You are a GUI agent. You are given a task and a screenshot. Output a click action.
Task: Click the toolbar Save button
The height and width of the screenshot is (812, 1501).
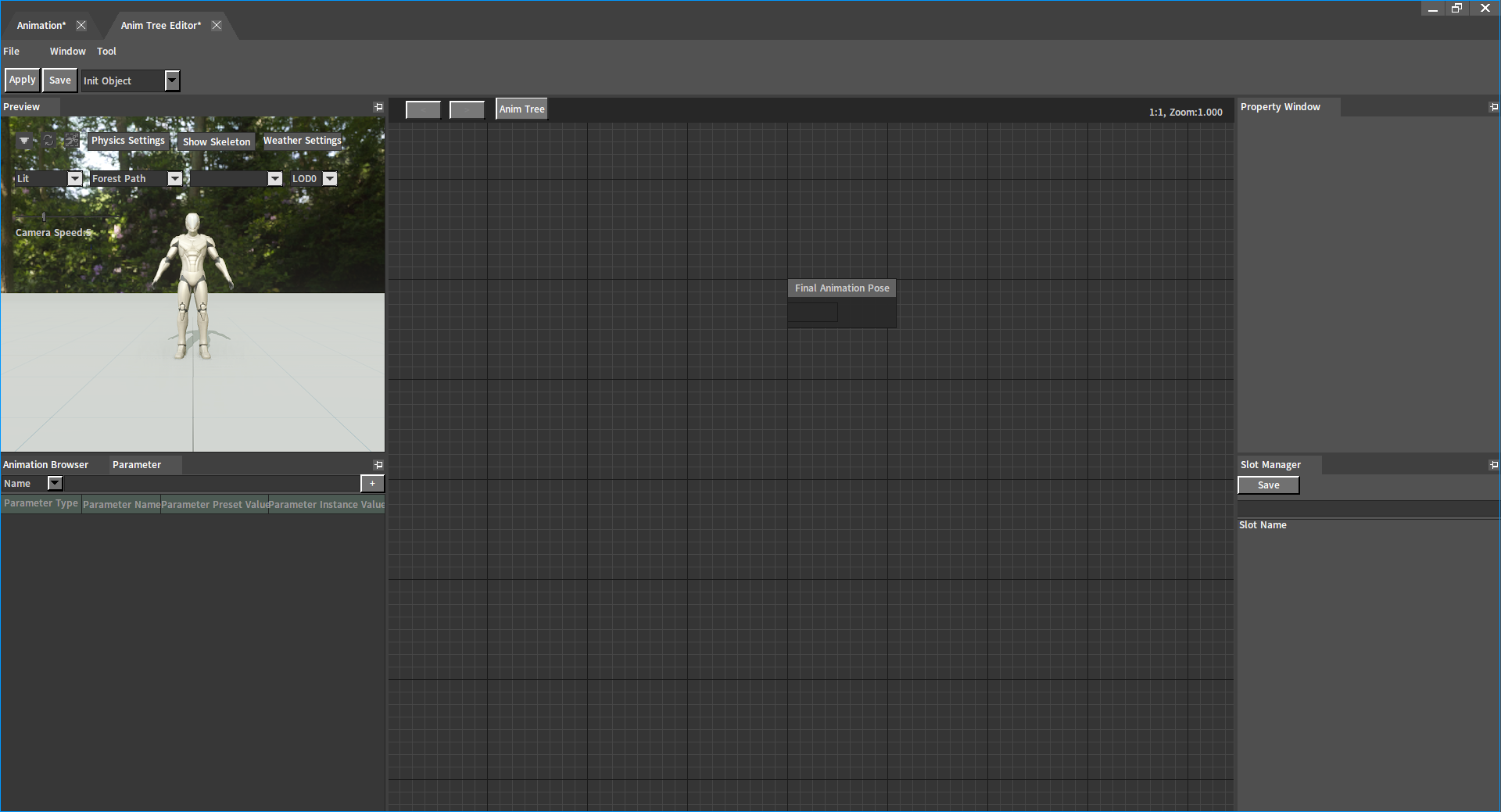click(60, 80)
